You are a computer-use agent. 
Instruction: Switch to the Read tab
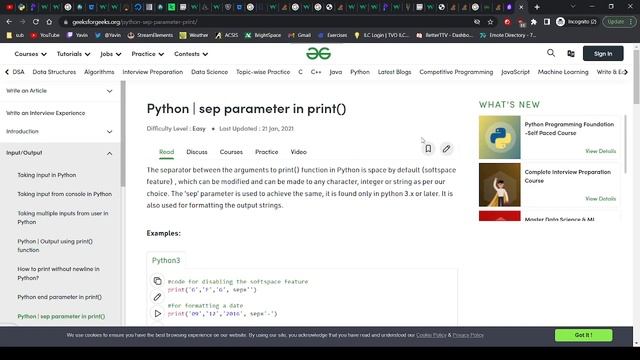[x=167, y=152]
